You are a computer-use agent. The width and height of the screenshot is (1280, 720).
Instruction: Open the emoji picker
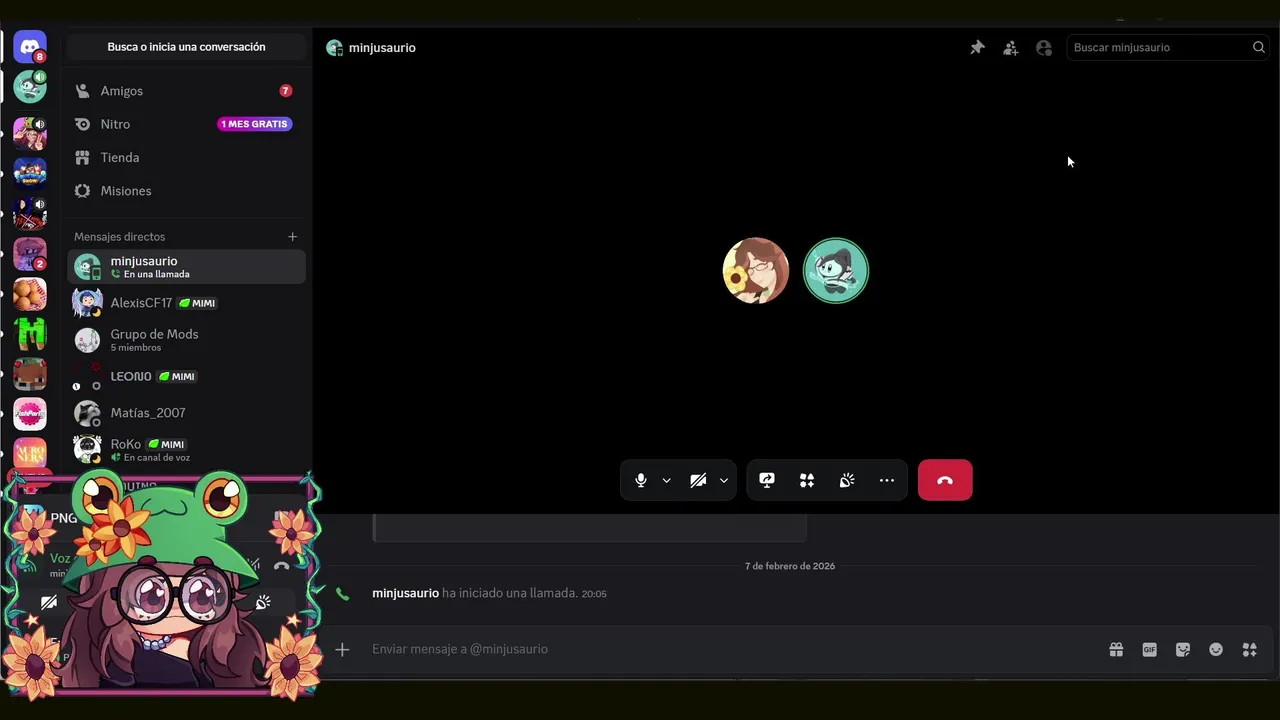point(1216,649)
